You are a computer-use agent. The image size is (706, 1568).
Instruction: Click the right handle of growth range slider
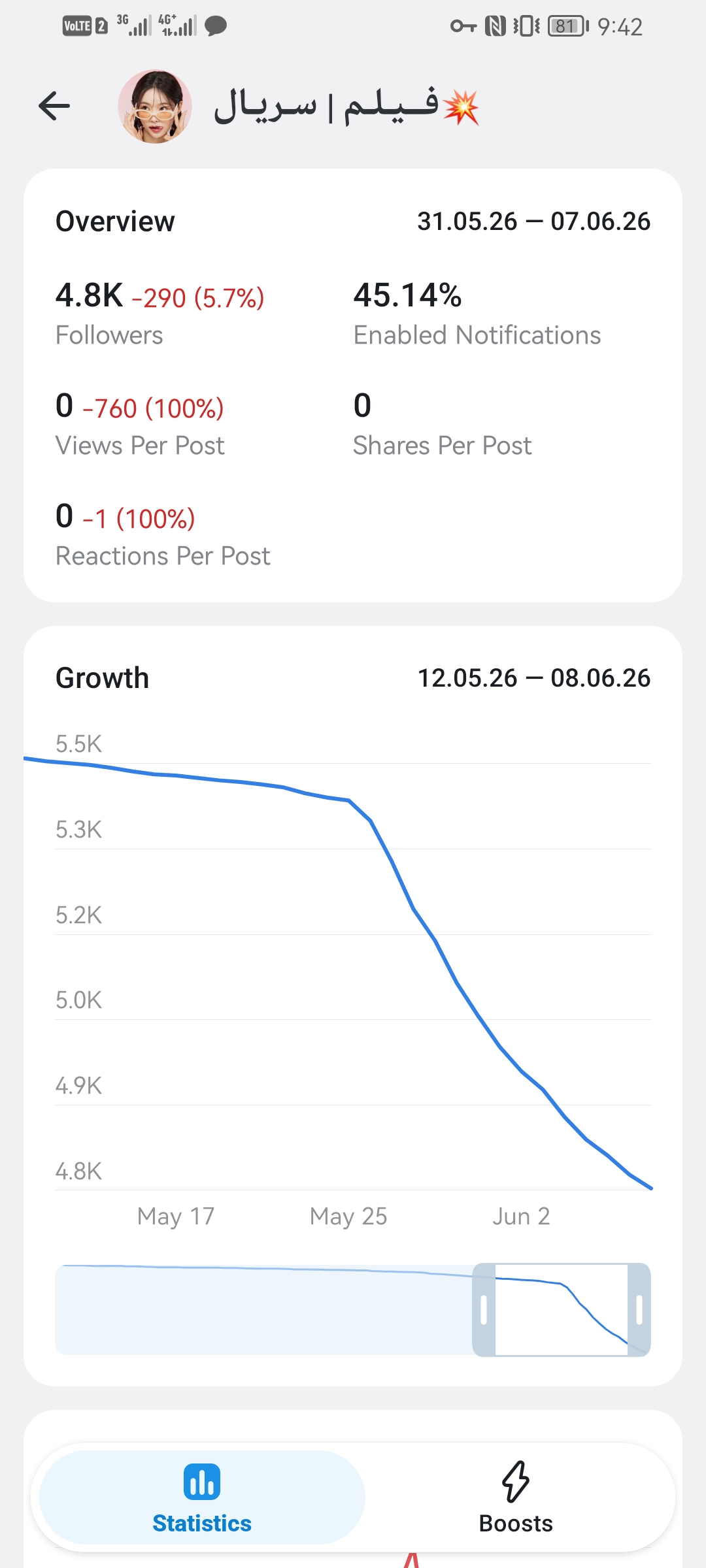[x=639, y=1309]
